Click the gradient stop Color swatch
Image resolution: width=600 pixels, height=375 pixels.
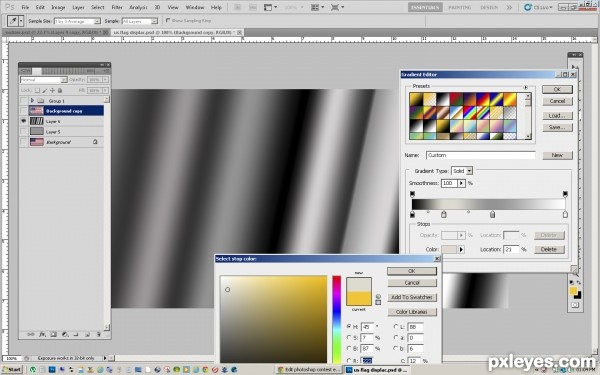coord(449,249)
